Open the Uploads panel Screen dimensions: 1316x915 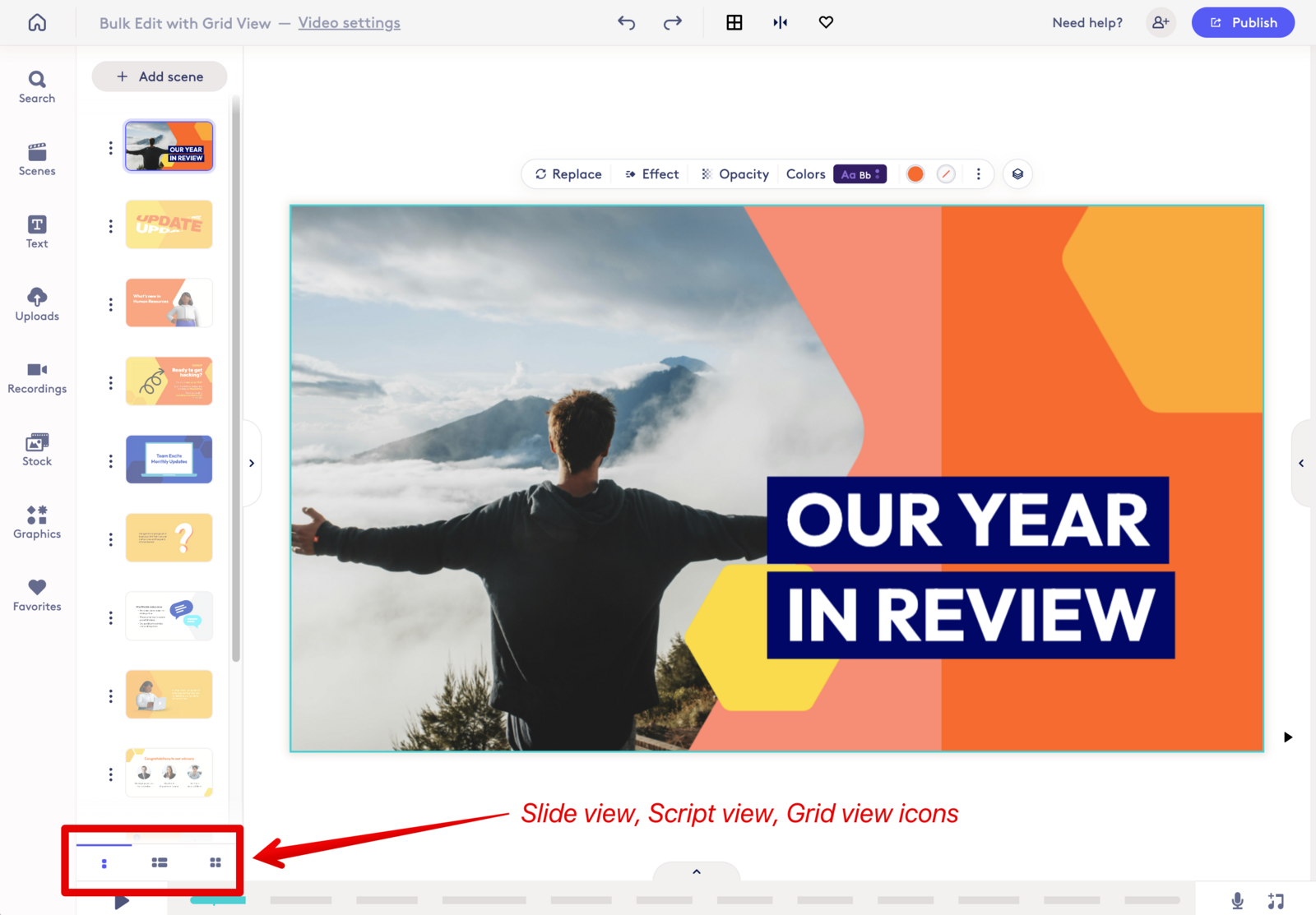point(37,304)
